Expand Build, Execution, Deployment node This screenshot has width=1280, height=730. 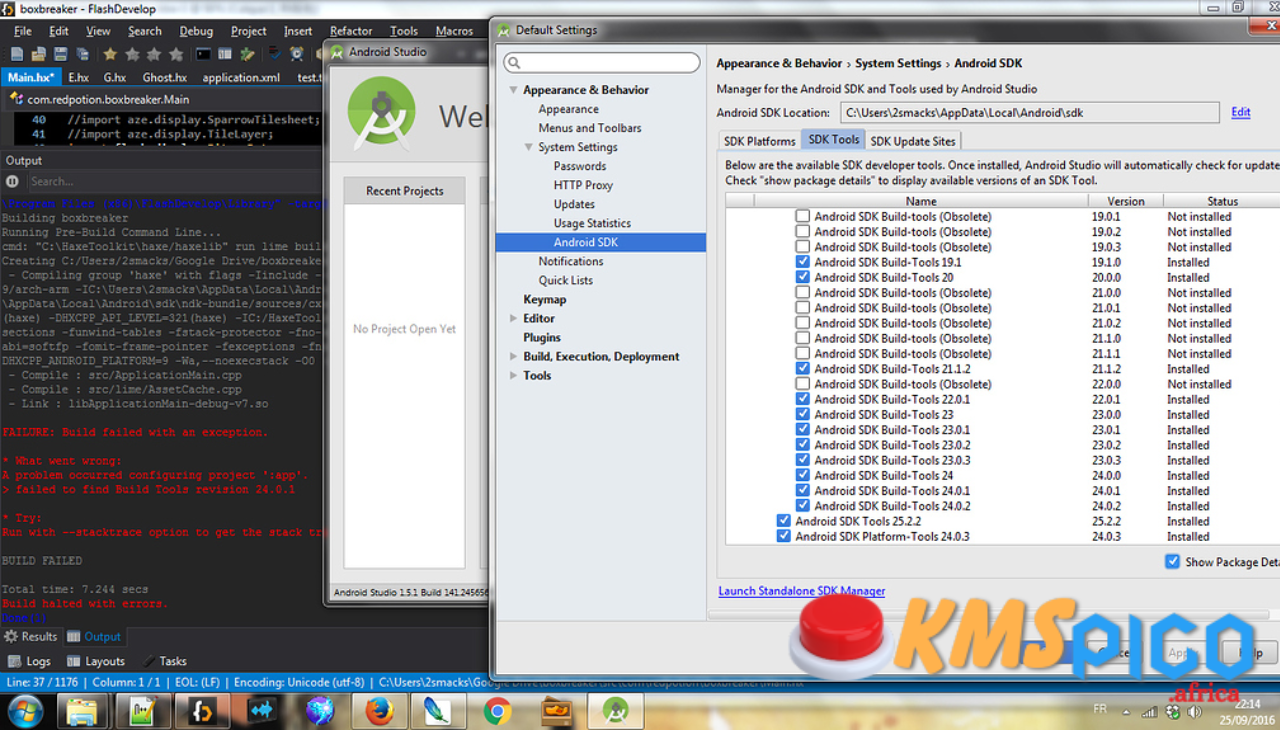(x=513, y=356)
